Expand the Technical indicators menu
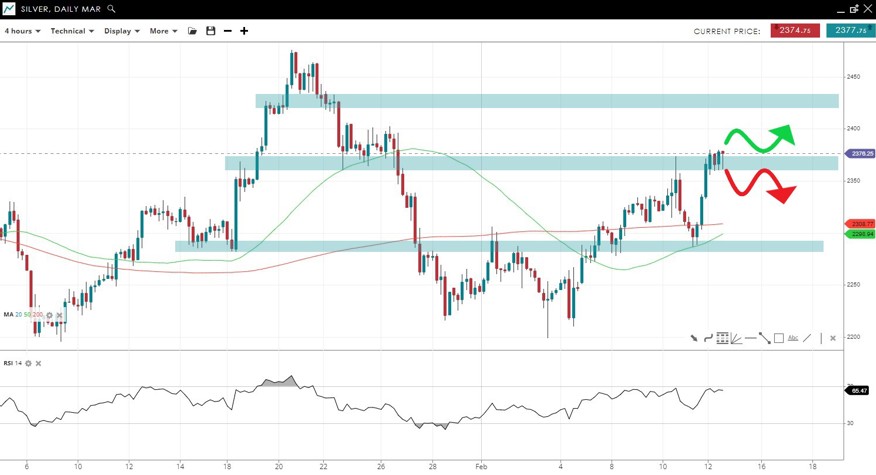 (72, 31)
